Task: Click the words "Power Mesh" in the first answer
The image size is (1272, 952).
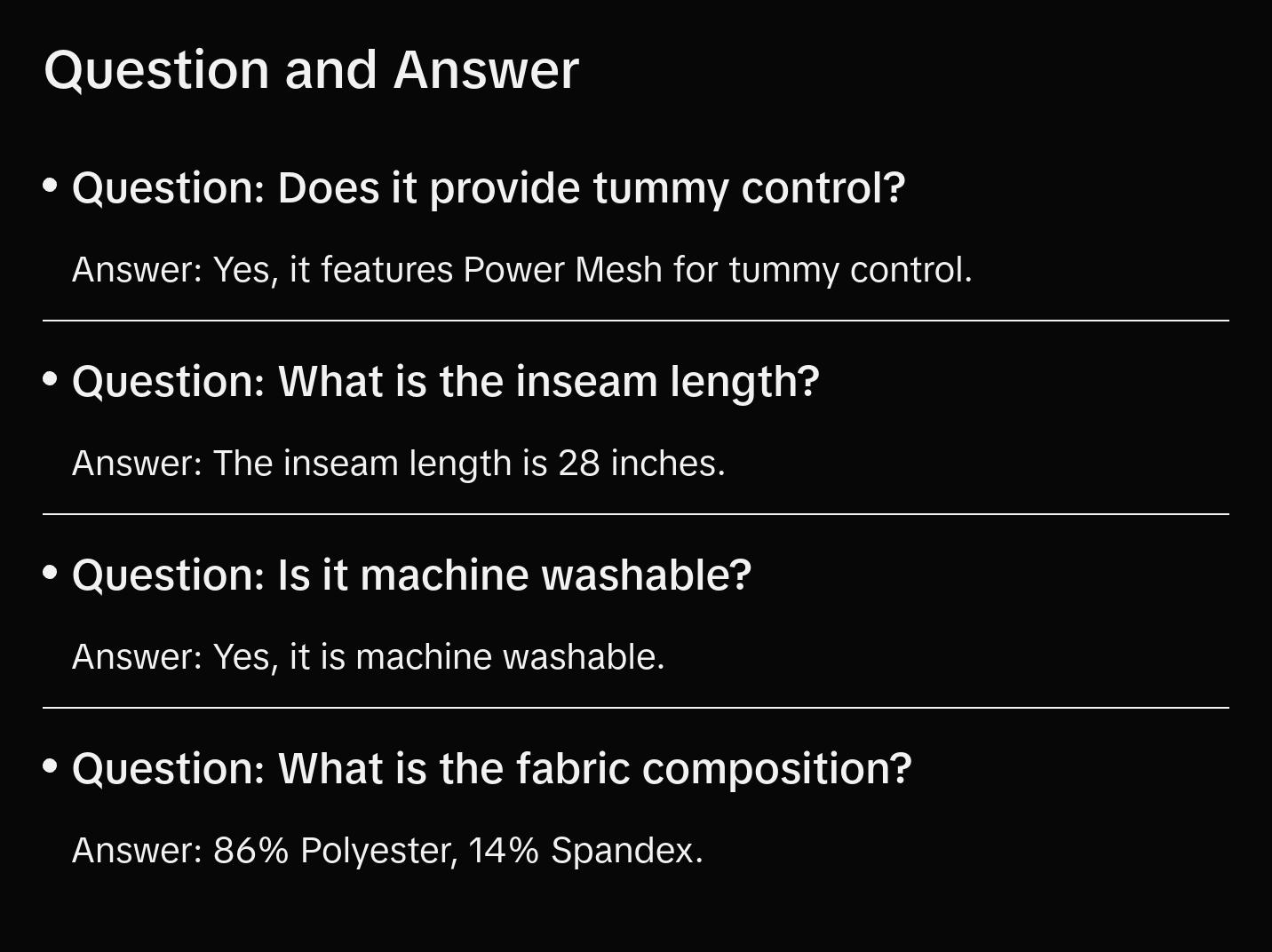Action: point(562,270)
